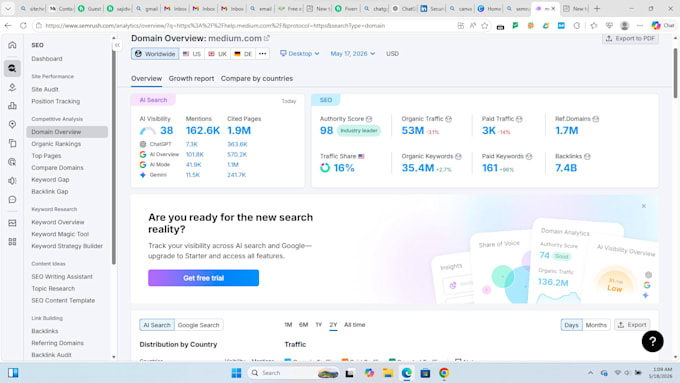Set chart granularity to Days
Image resolution: width=680 pixels, height=383 pixels.
tap(571, 325)
